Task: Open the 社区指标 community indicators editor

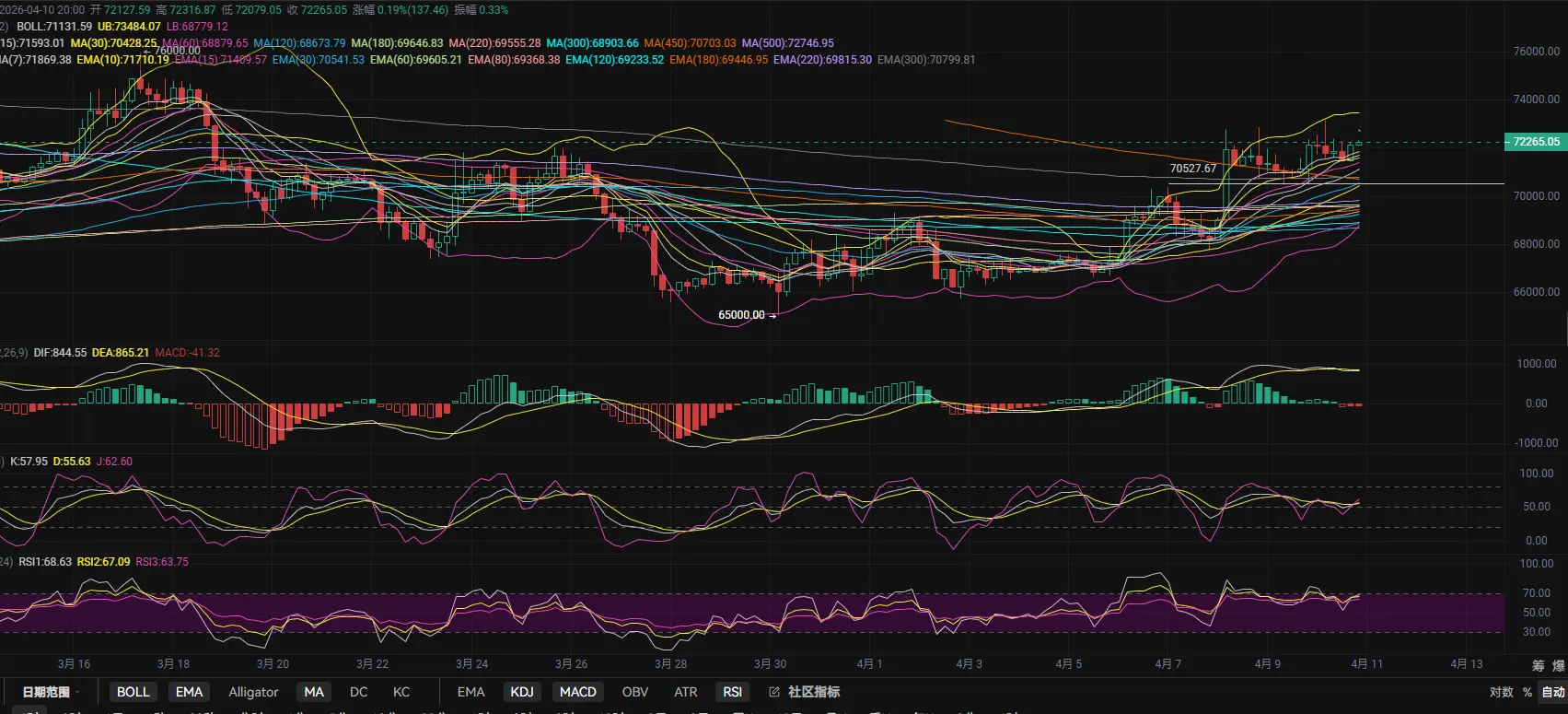Action: [x=805, y=692]
